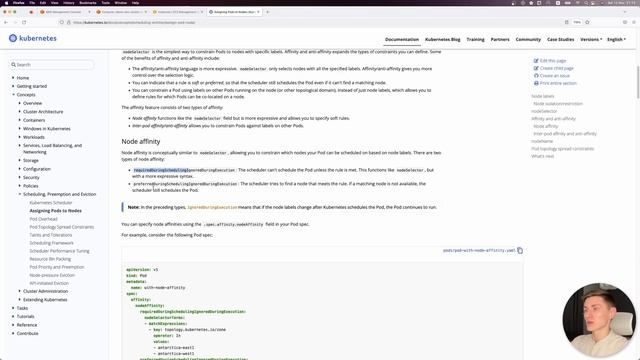Screen dimensions: 640x360
Task: Jump to What's next in contents
Action: point(542,156)
